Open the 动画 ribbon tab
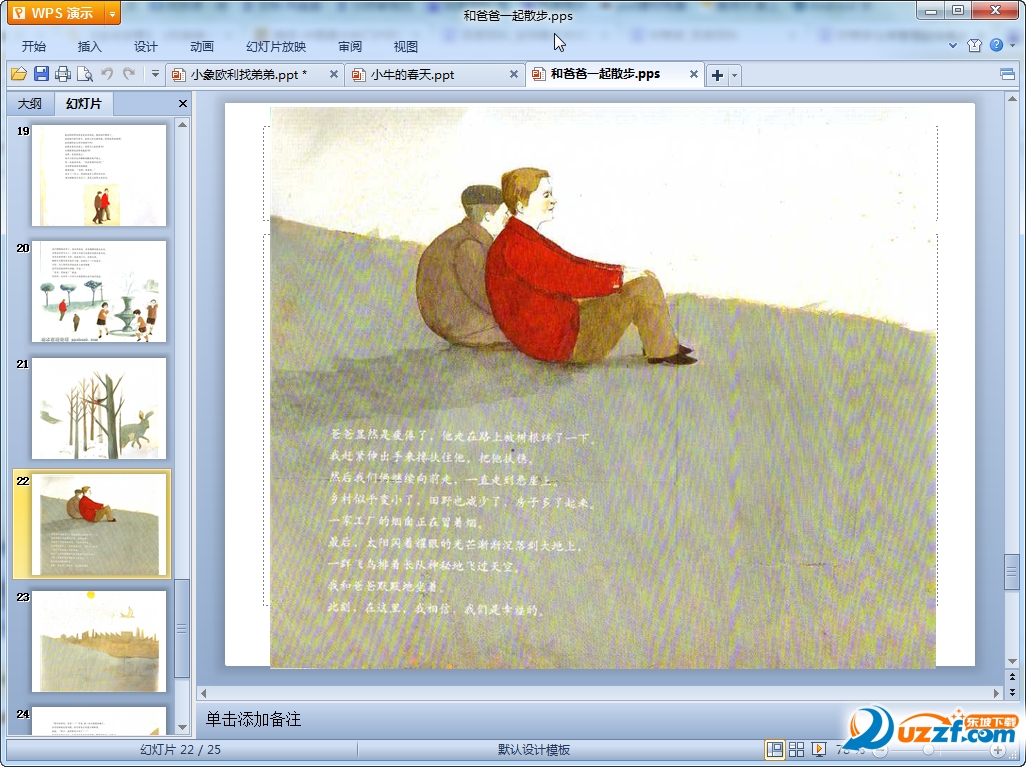Image resolution: width=1026 pixels, height=767 pixels. pos(202,46)
